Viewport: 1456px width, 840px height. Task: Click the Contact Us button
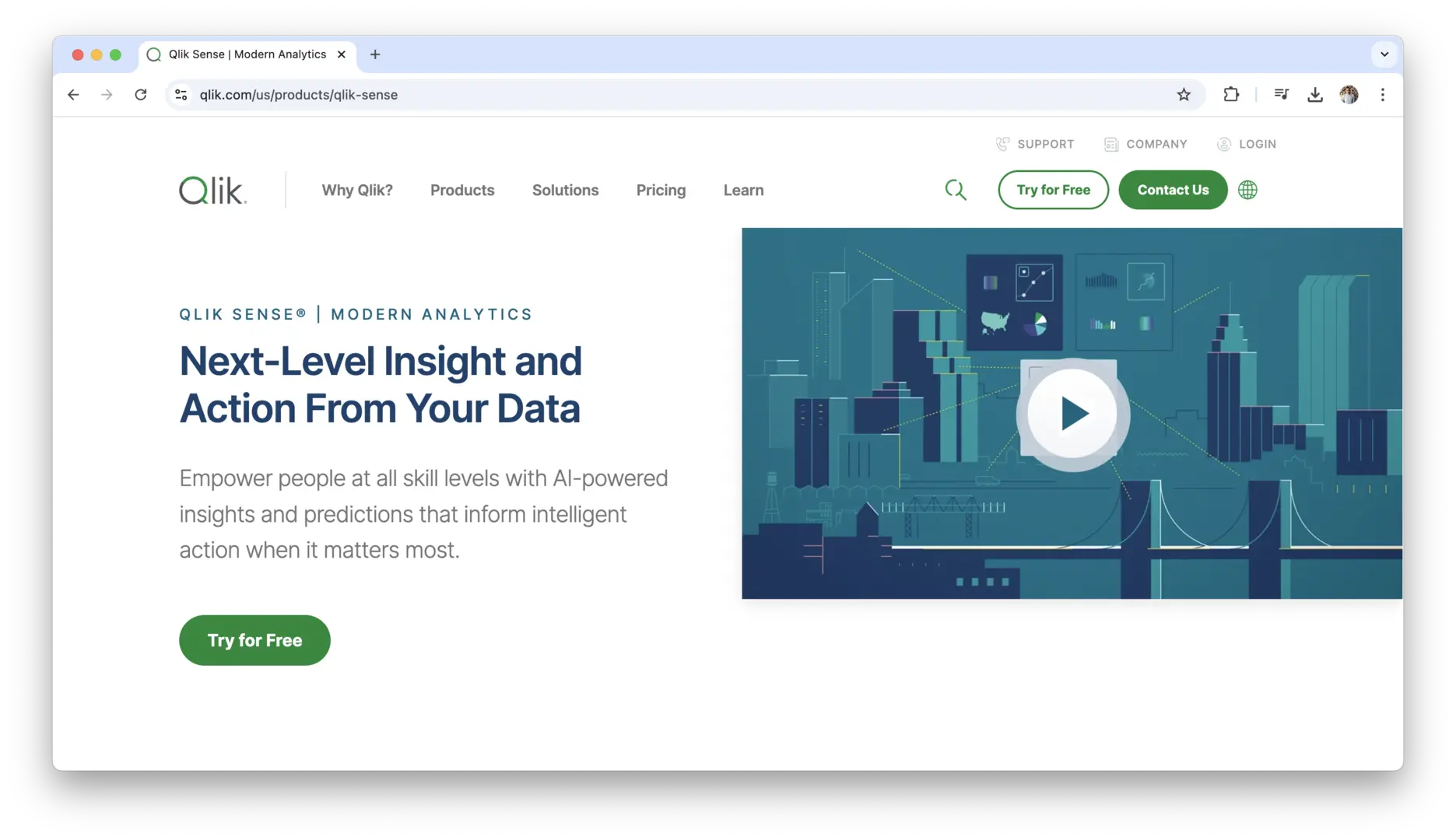click(1173, 190)
